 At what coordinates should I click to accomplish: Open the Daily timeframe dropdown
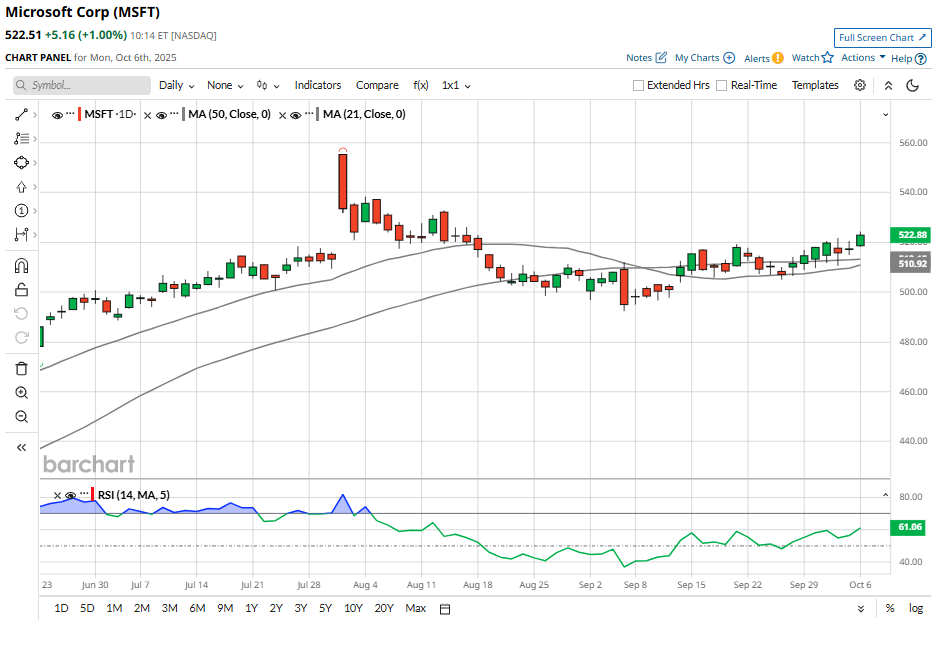coord(176,86)
